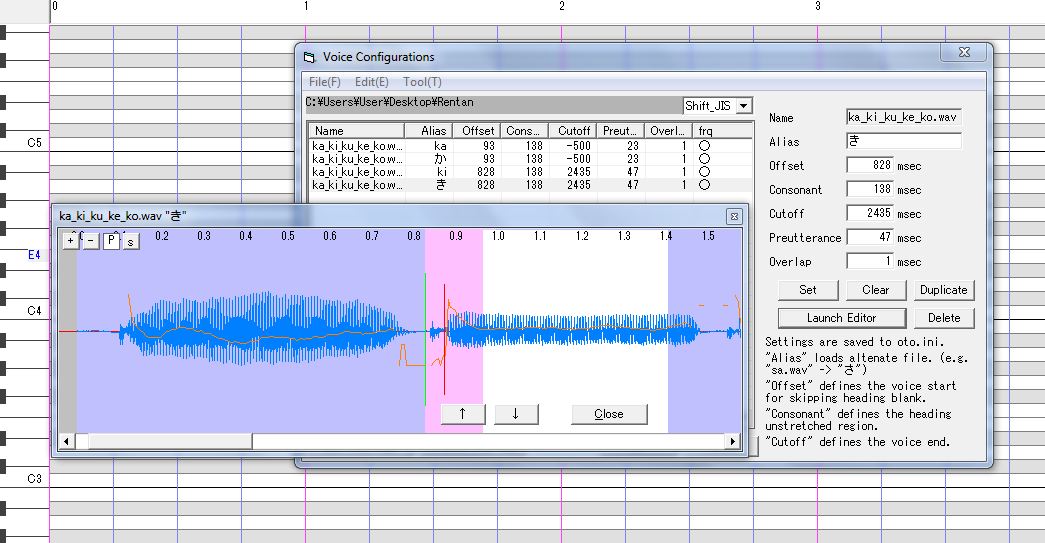Click the Clear button

click(x=875, y=290)
